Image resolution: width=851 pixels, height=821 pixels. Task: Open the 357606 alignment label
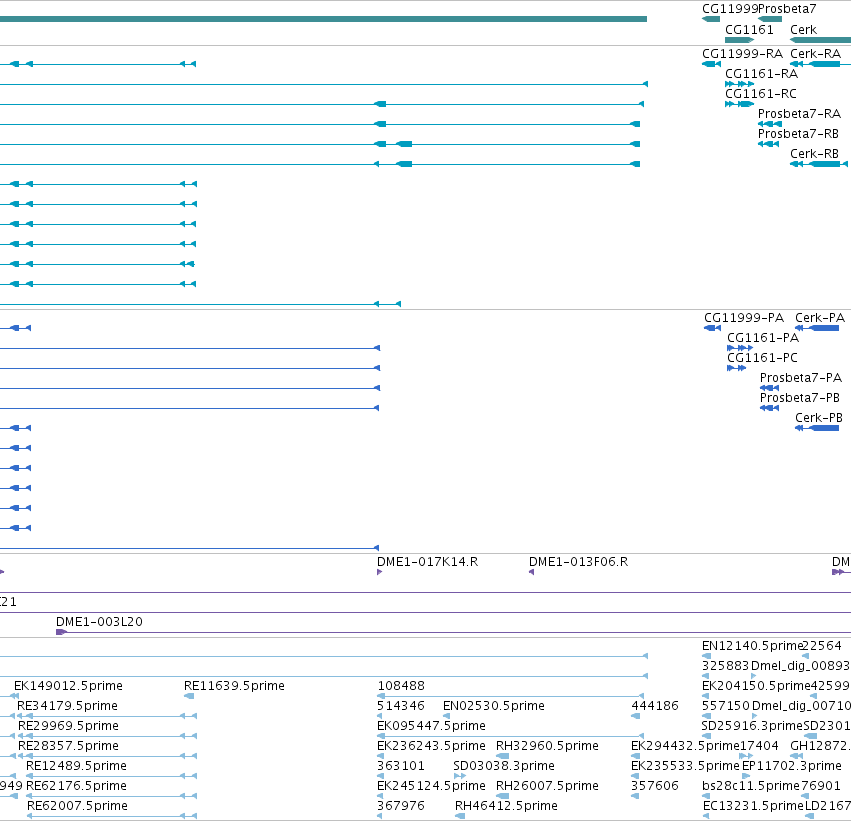click(655, 786)
